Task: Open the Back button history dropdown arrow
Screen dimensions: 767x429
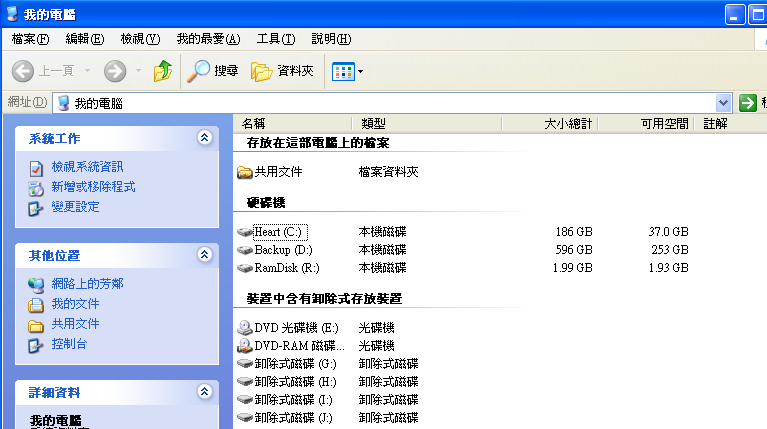Action: point(87,71)
